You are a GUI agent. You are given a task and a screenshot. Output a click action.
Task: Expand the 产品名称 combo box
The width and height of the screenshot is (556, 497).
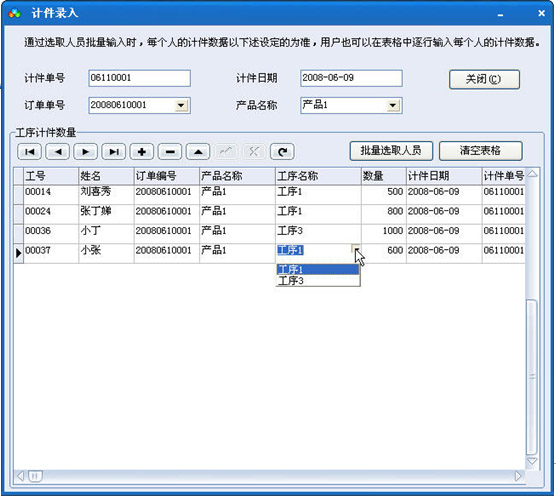click(393, 106)
